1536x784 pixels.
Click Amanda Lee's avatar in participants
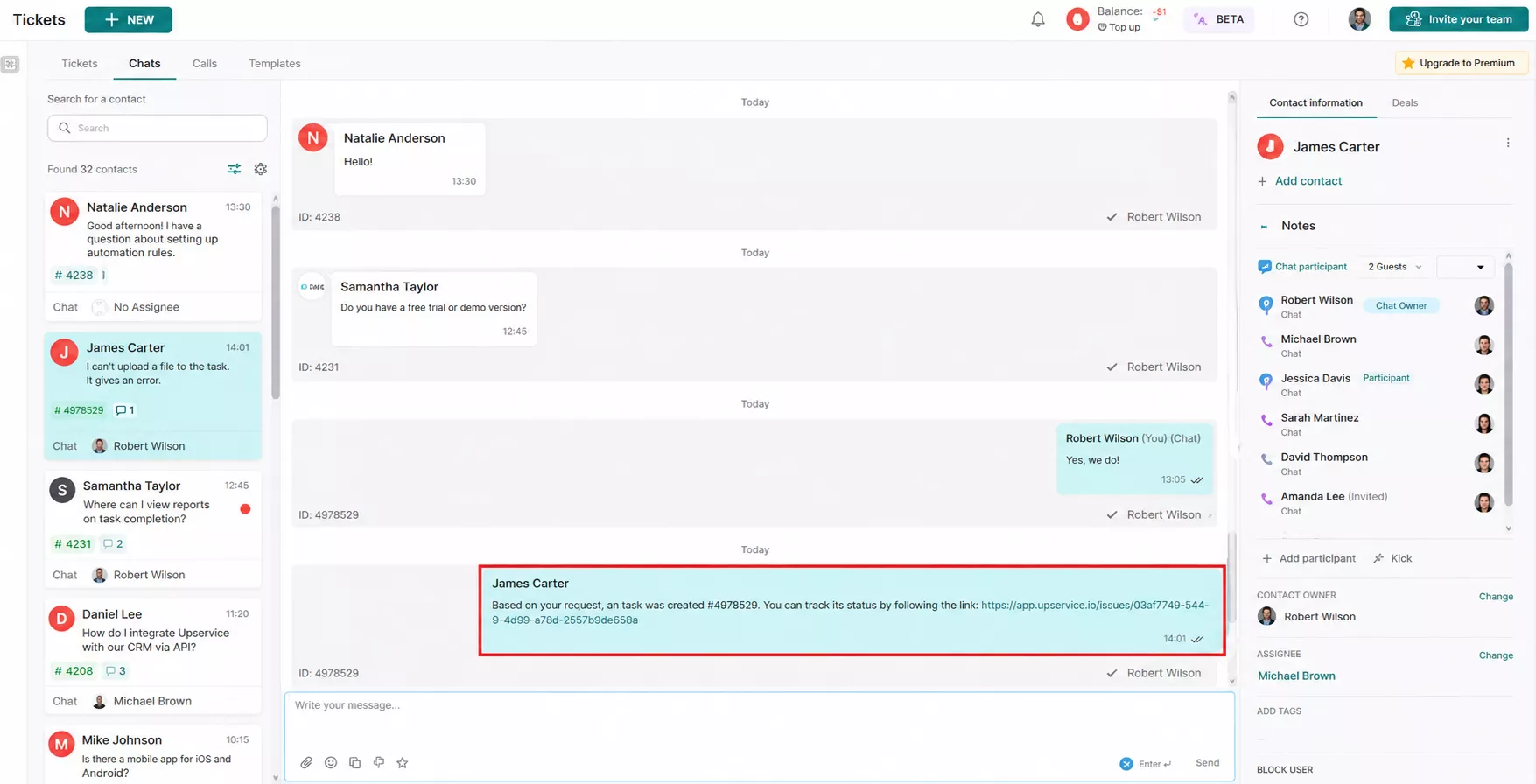(1483, 502)
